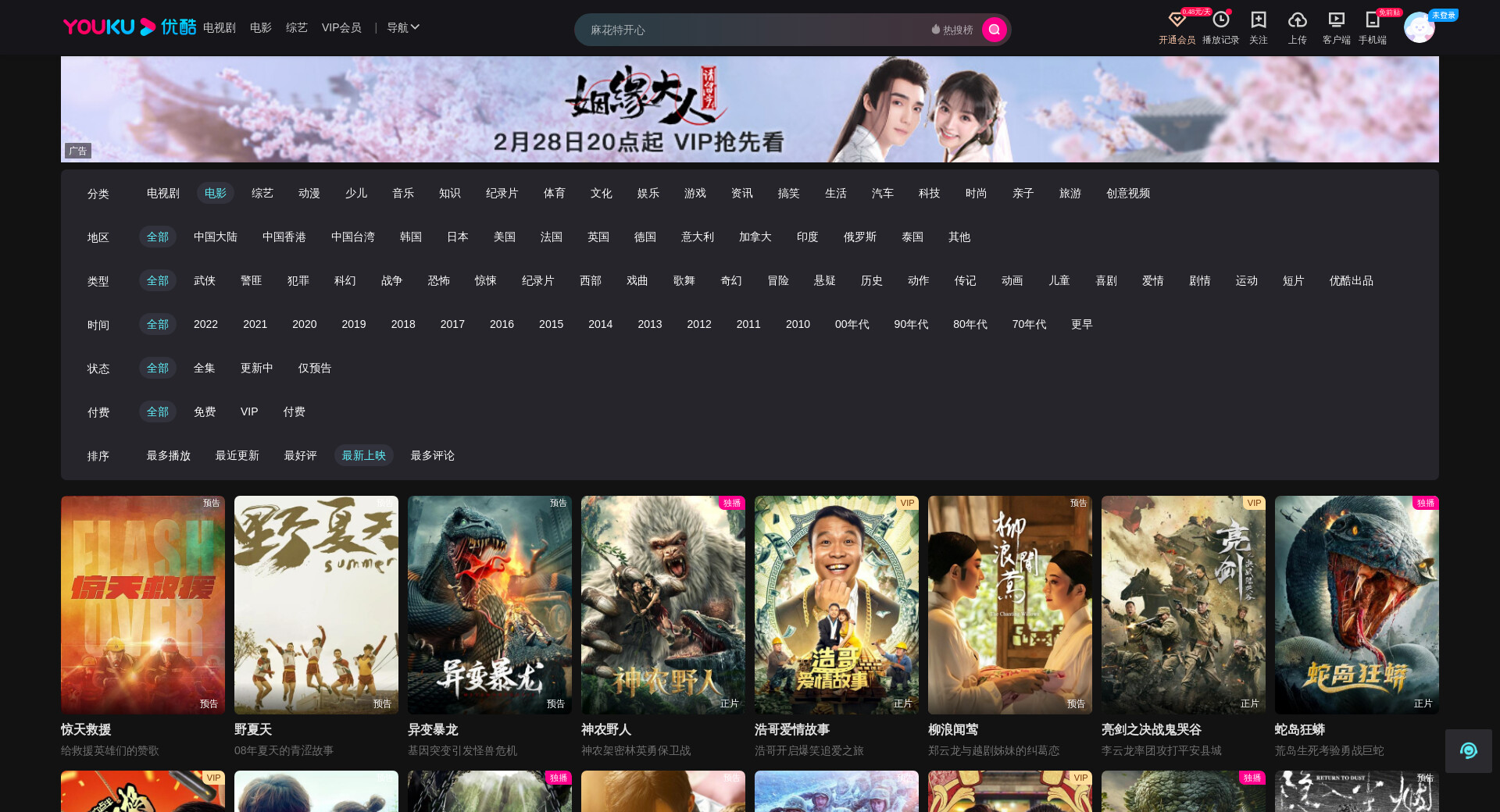The height and width of the screenshot is (812, 1500).
Task: Filter payment by VIP
Action: click(x=249, y=411)
